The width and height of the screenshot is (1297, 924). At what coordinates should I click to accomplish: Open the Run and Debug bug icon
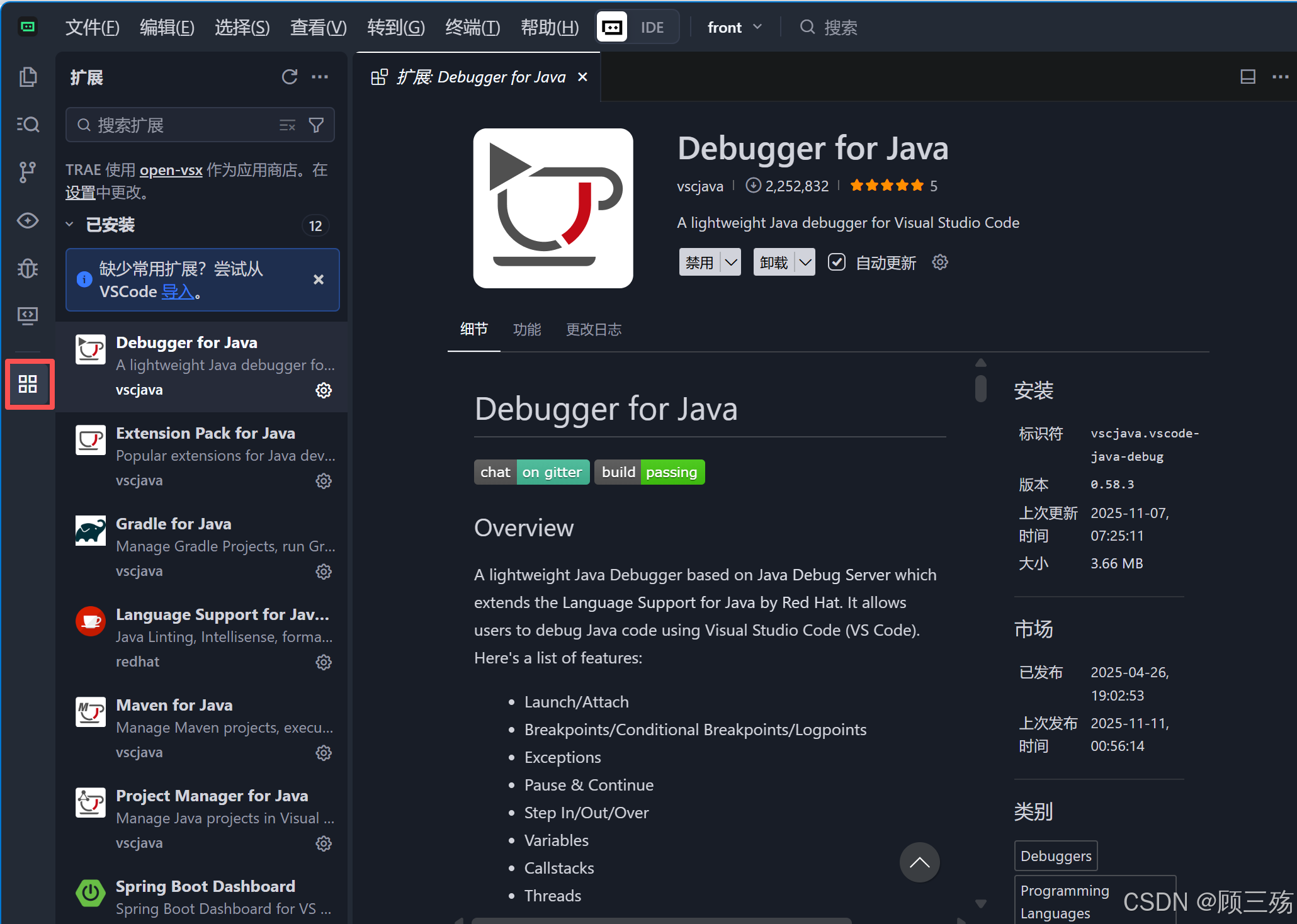pos(28,269)
